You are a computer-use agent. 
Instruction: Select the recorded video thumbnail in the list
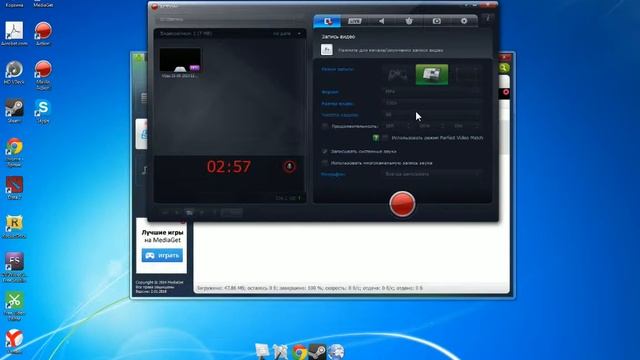180,60
